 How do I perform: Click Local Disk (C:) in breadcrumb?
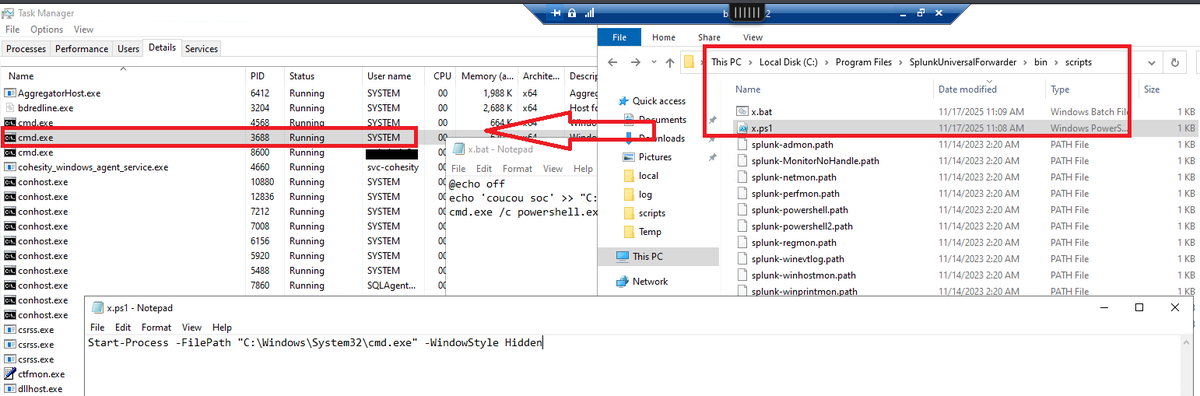pos(788,62)
